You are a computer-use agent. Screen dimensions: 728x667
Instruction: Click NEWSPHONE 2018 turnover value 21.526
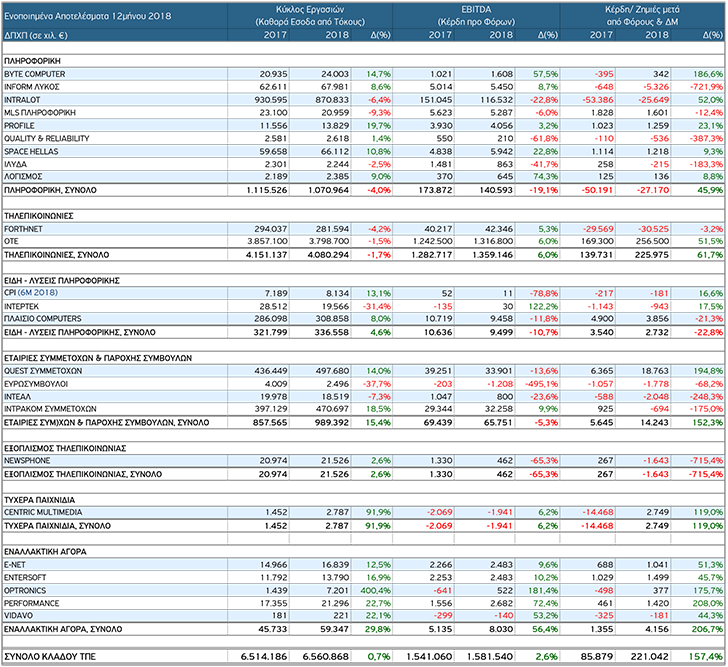[x=335, y=460]
